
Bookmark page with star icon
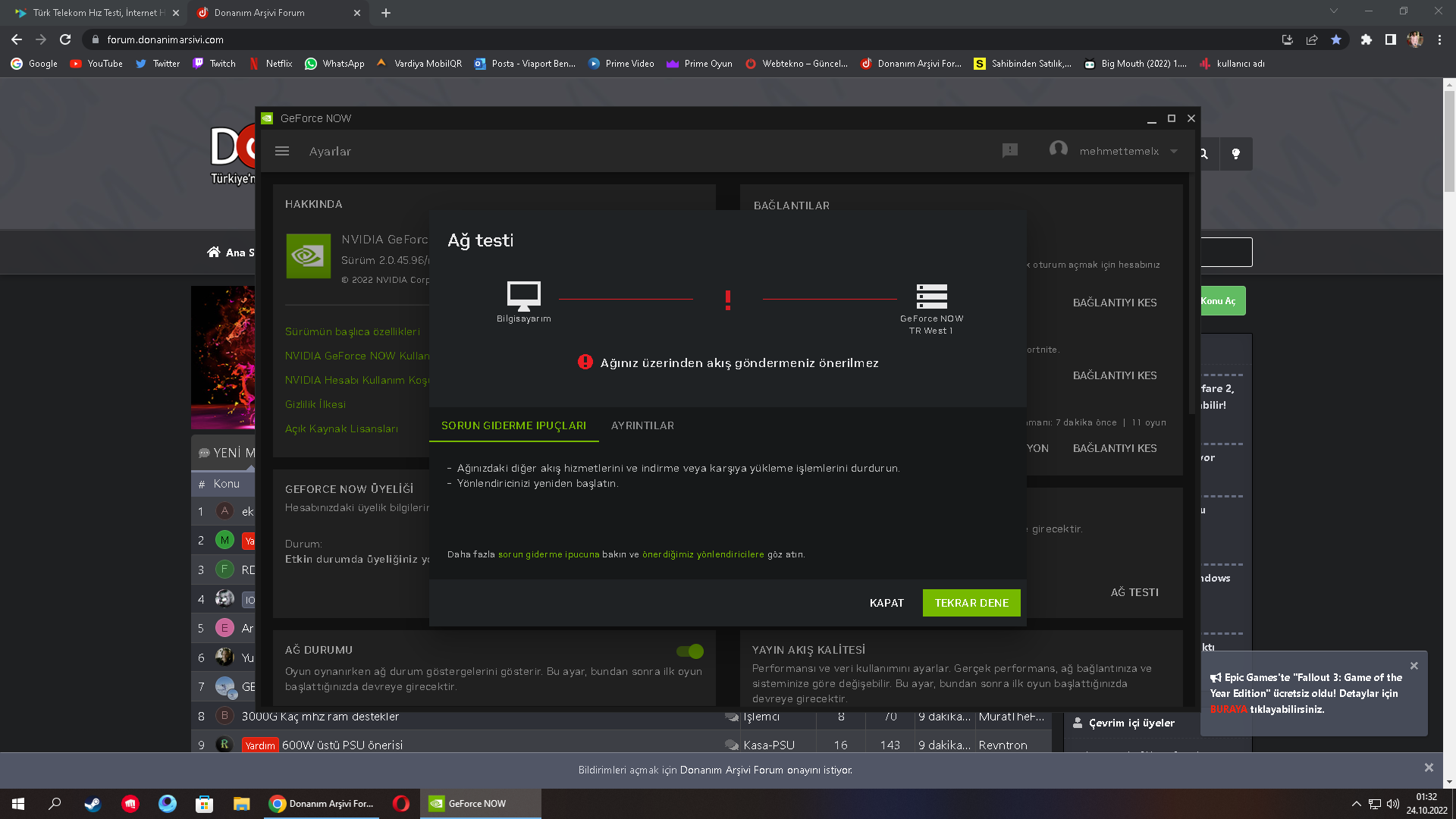(1336, 39)
